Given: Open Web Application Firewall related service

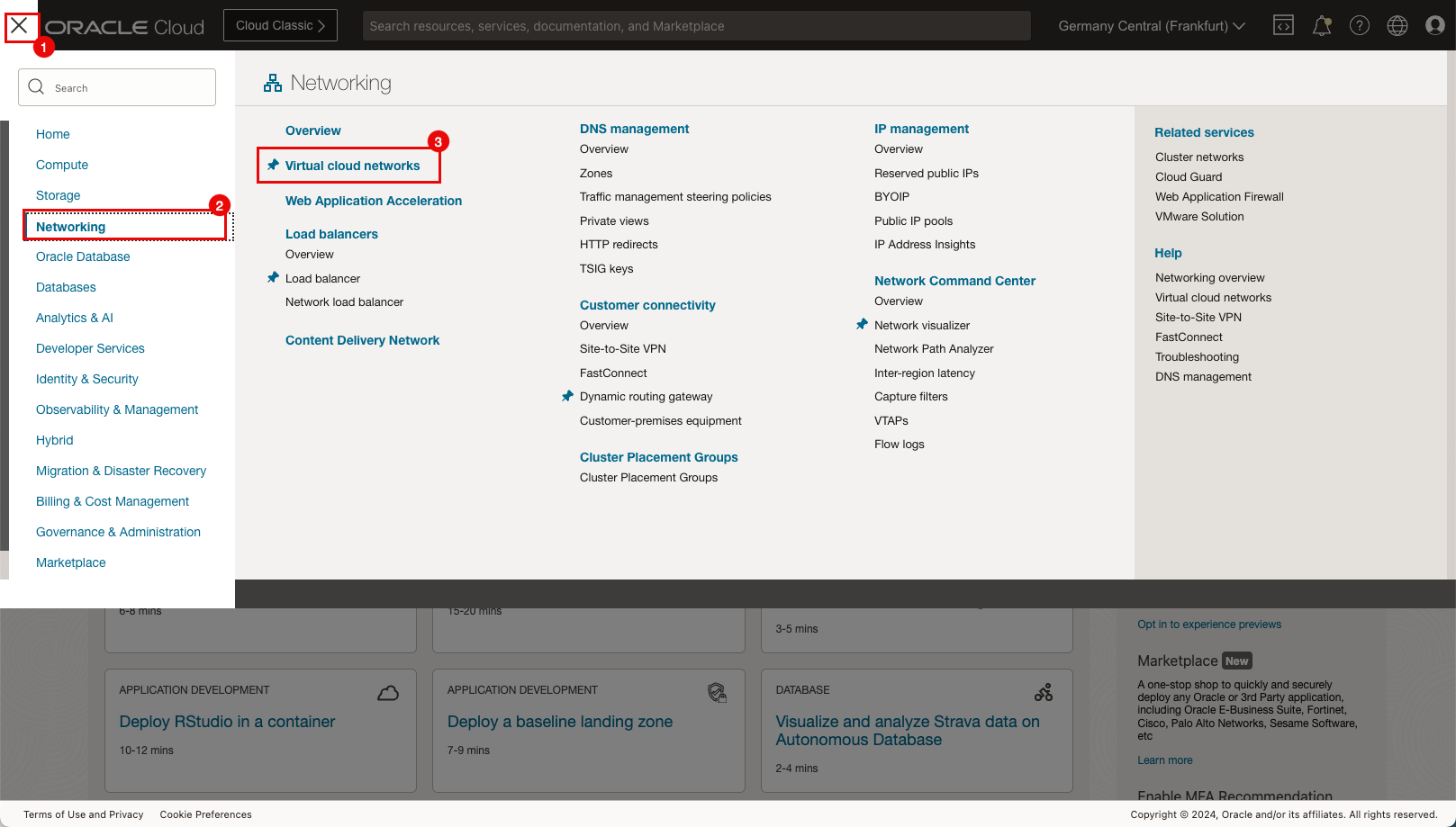Looking at the screenshot, I should coord(1219,197).
